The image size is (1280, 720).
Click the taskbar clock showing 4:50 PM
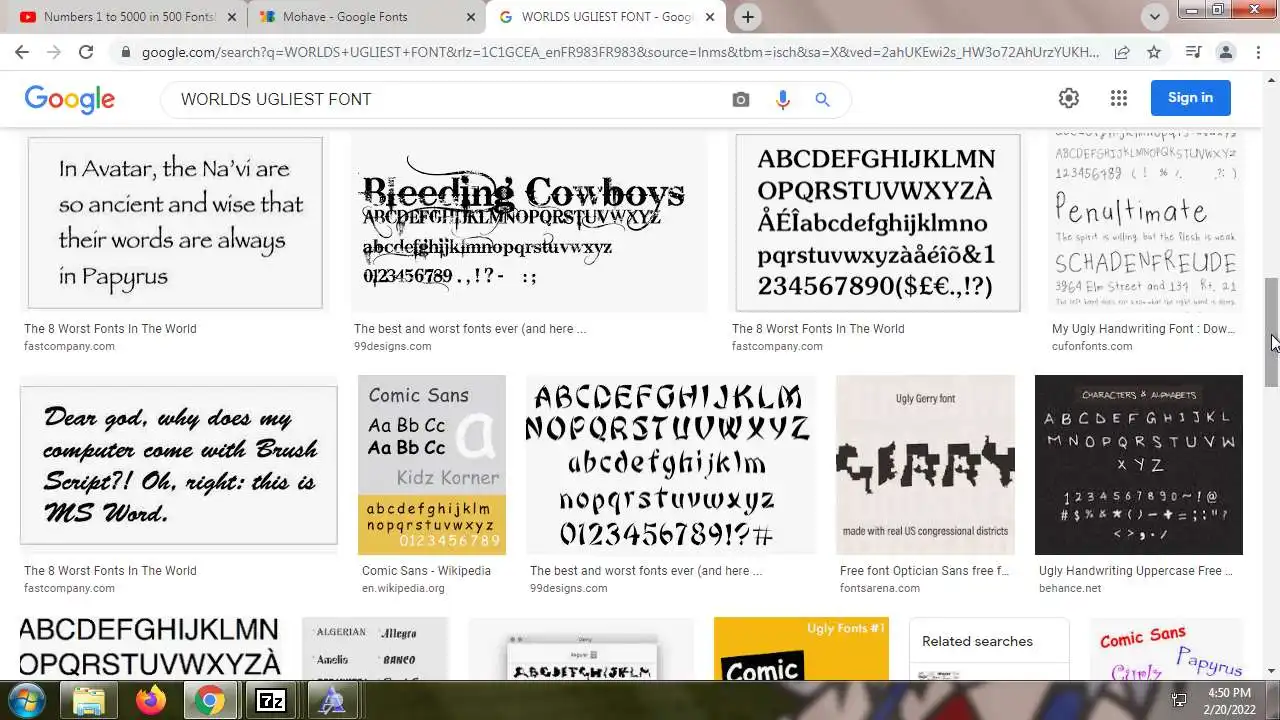(1229, 700)
